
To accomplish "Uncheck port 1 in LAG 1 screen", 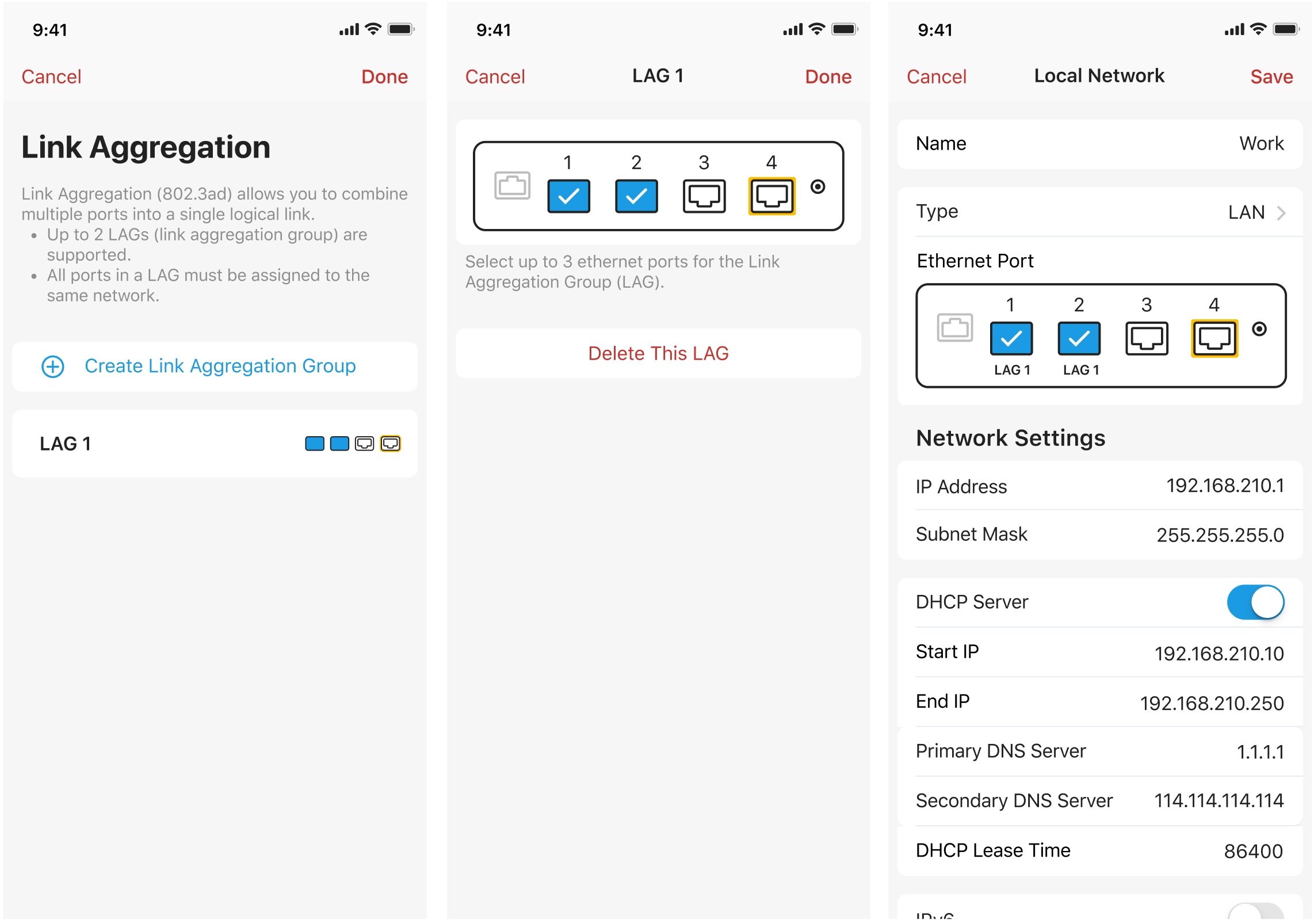I will click(568, 196).
